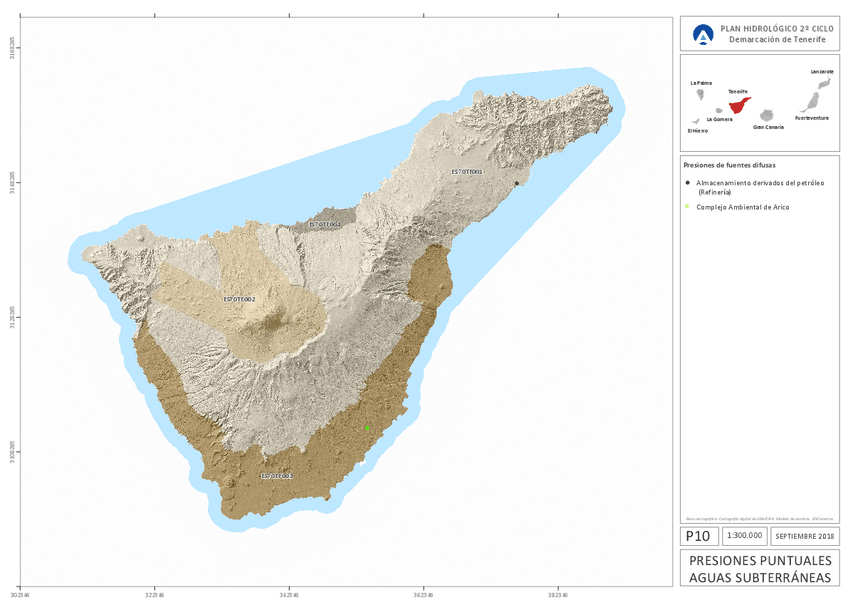Click the Lanzarote island shape
This screenshot has width=848, height=600.
coord(825,82)
